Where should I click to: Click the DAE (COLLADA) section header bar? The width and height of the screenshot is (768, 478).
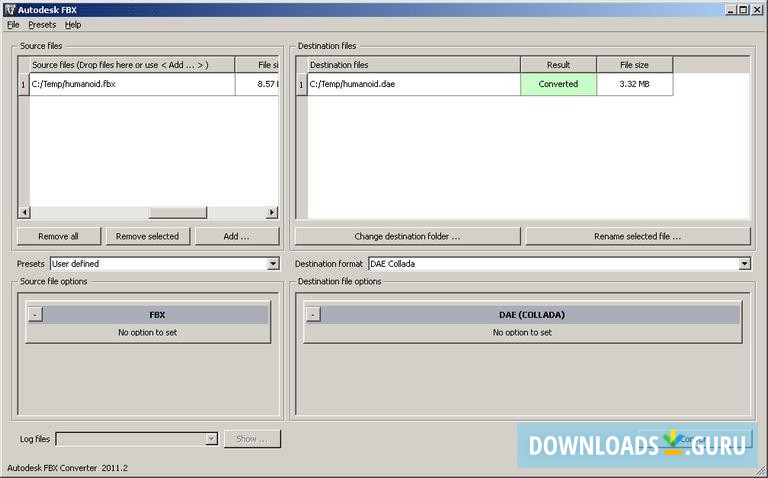coord(531,314)
